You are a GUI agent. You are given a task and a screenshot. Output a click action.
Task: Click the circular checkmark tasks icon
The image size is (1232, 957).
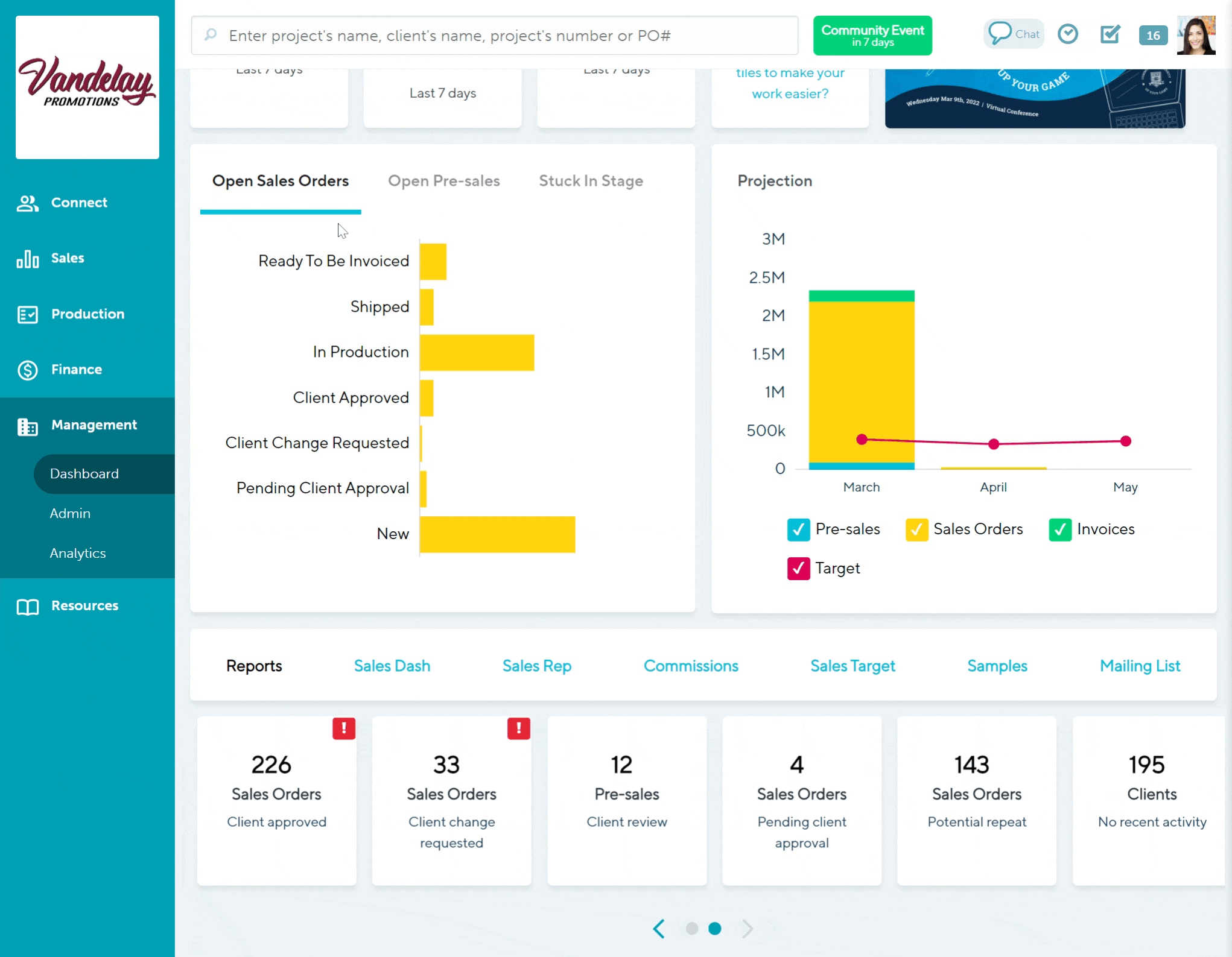pos(1067,34)
